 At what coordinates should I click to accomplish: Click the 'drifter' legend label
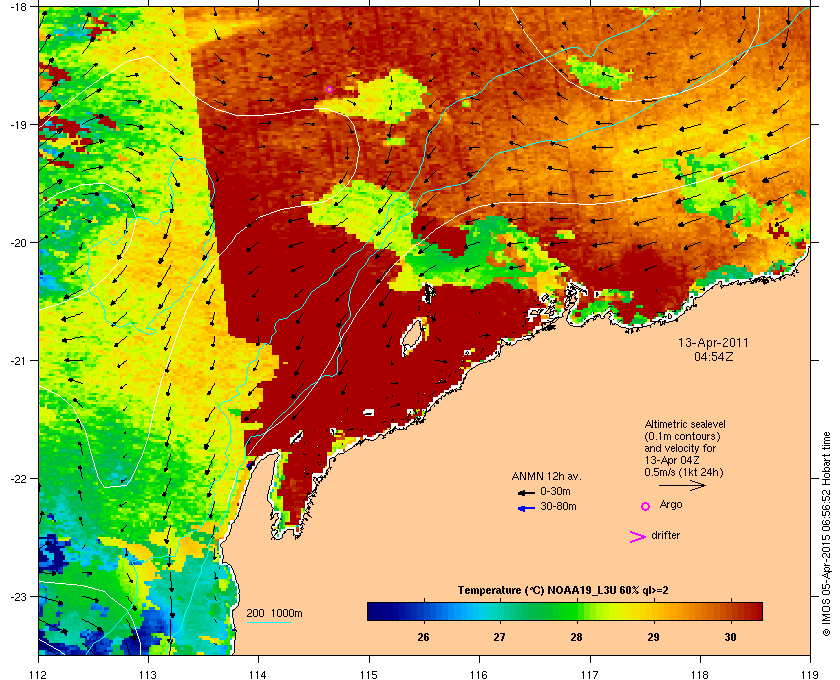point(665,535)
